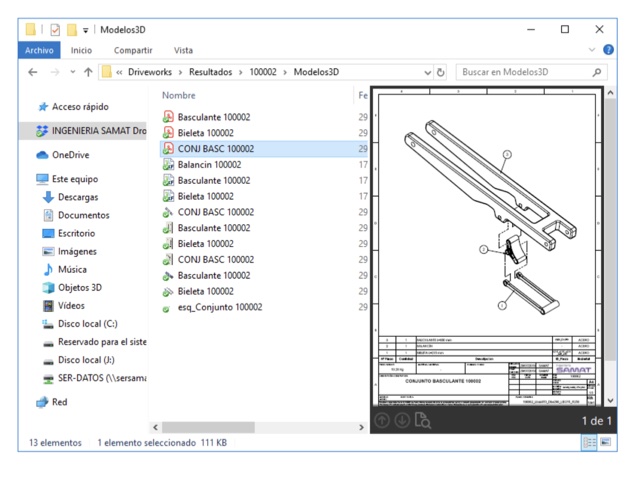This screenshot has height=480, width=640.
Task: Go to previous page in preview pane
Action: (x=382, y=420)
